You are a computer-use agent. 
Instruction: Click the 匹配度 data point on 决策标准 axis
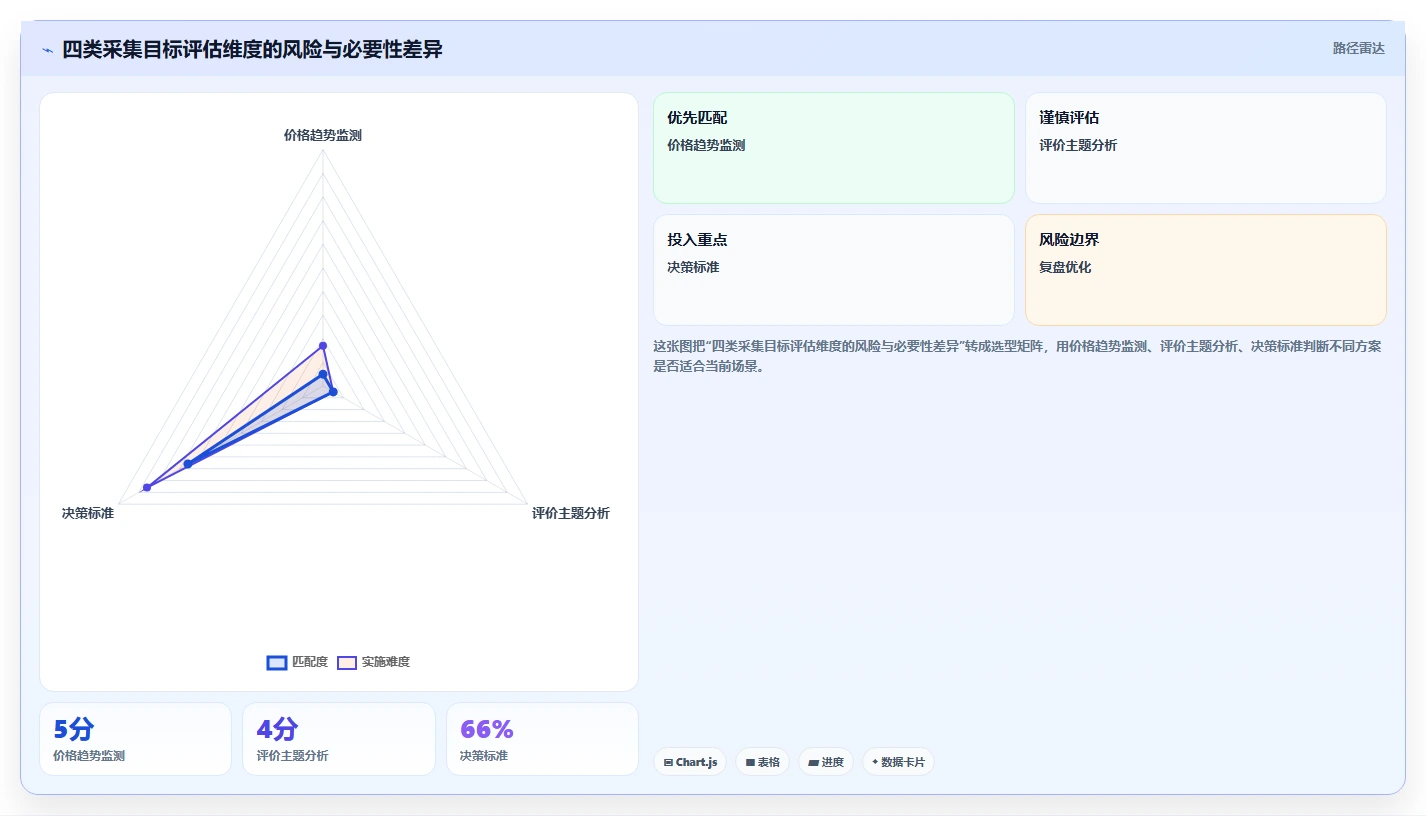point(187,464)
